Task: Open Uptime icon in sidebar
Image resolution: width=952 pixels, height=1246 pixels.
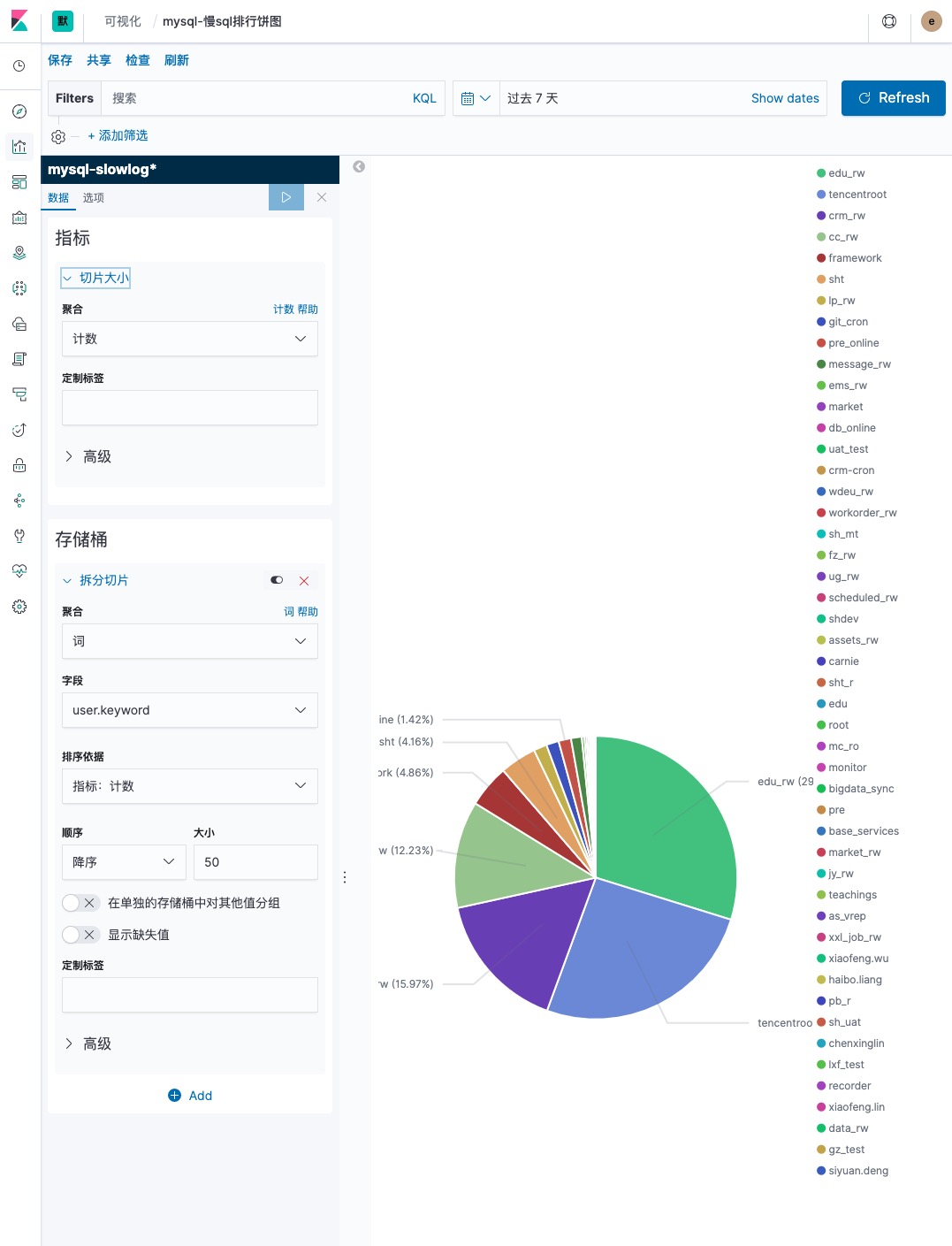Action: click(19, 430)
